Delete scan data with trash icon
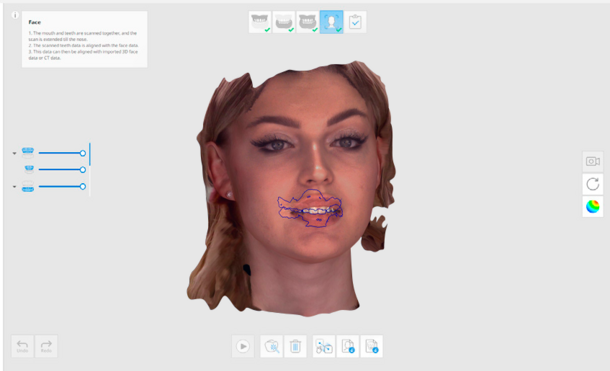Image resolution: width=610 pixels, height=371 pixels. pos(295,346)
